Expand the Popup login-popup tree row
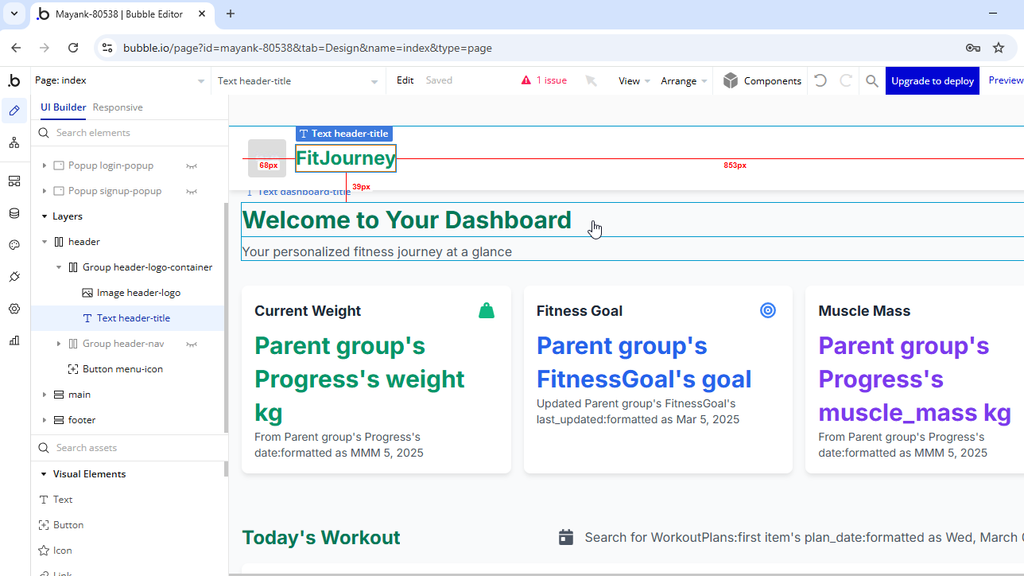Viewport: 1024px width, 576px height. pyautogui.click(x=44, y=166)
